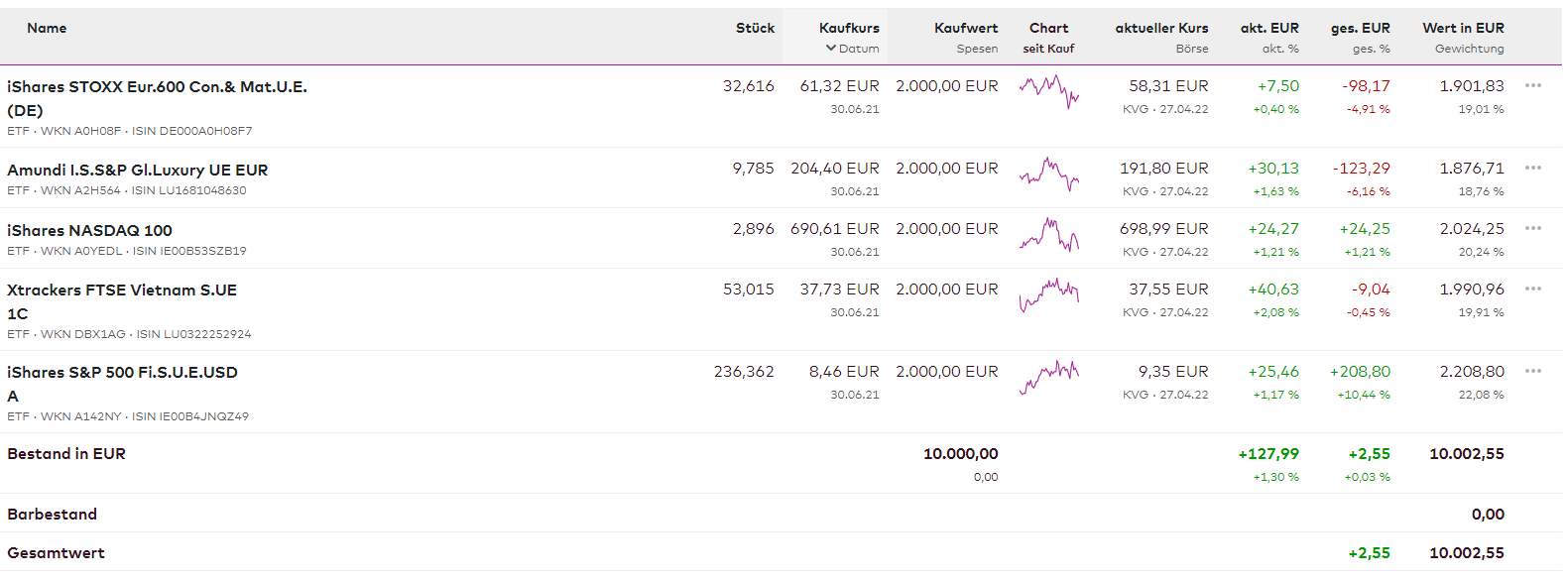This screenshot has width=1568, height=581.
Task: Open more options for iShares NASDAQ 100
Action: click(x=1532, y=228)
